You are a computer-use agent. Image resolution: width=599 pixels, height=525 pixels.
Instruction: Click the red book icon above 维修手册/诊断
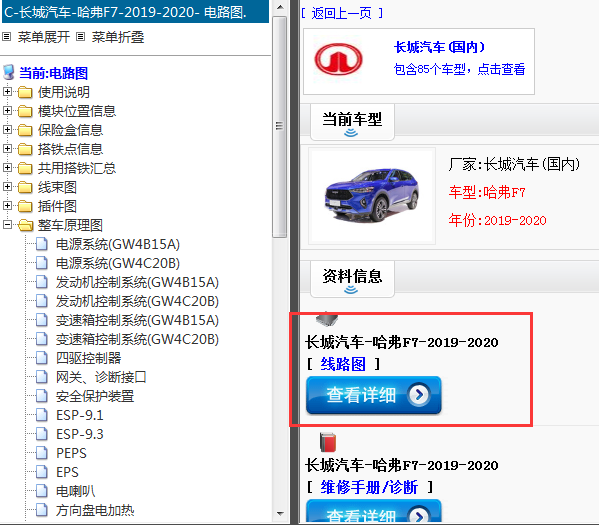pyautogui.click(x=328, y=442)
